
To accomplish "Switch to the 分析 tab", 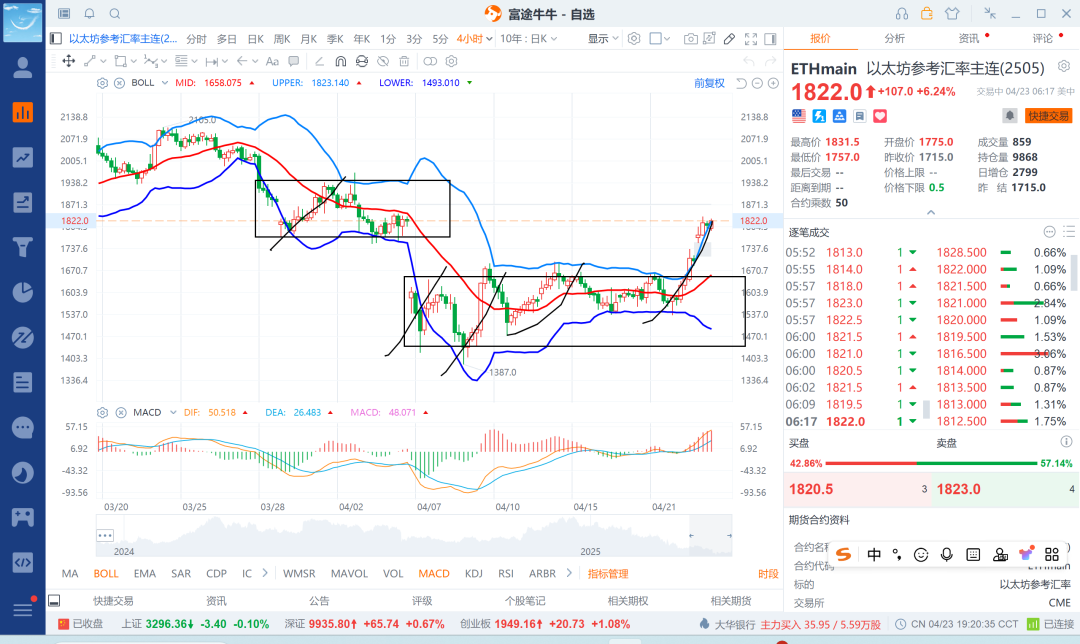I will click(894, 39).
